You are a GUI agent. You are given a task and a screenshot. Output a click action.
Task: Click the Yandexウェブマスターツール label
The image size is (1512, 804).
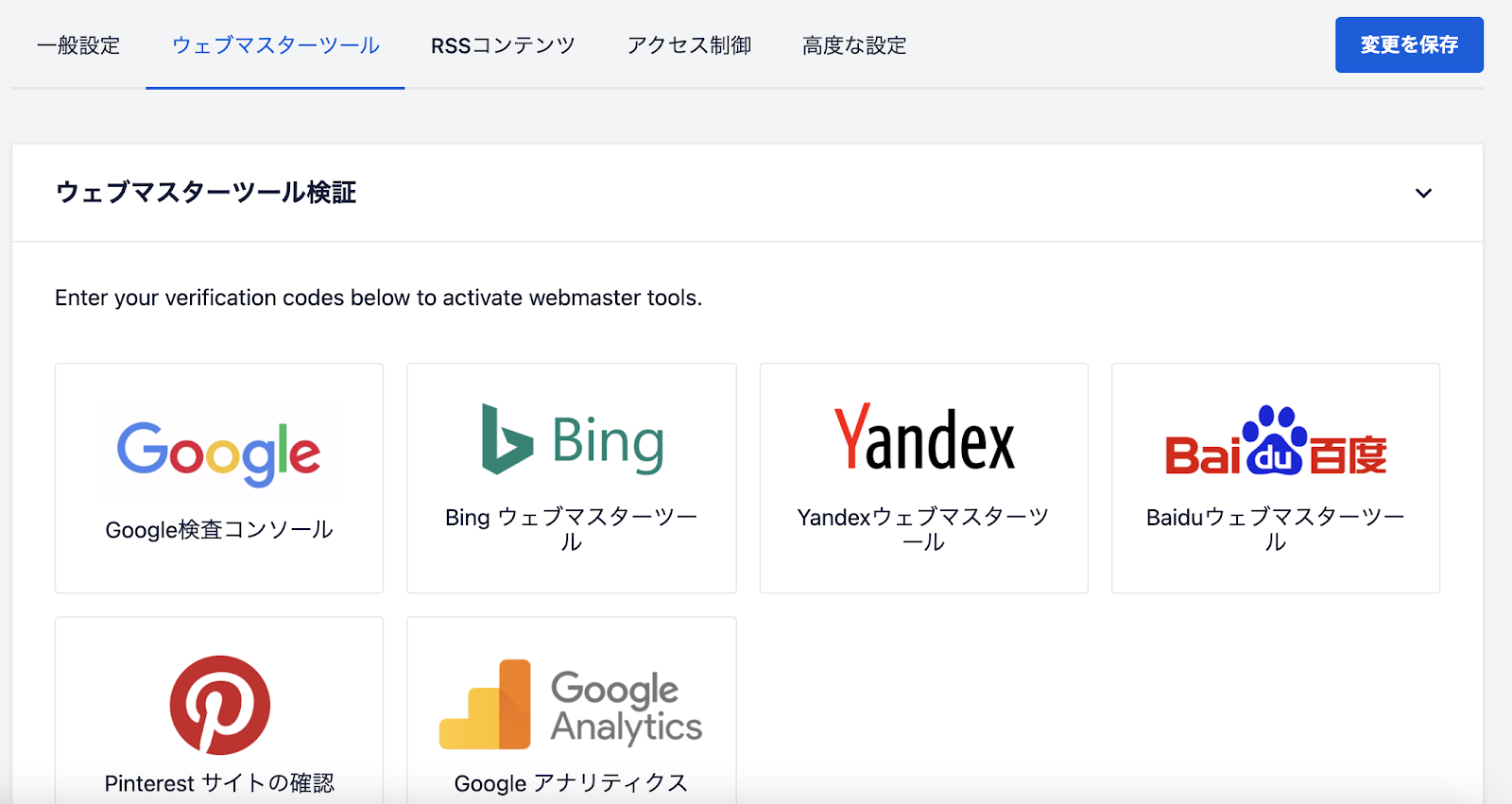[x=923, y=529]
